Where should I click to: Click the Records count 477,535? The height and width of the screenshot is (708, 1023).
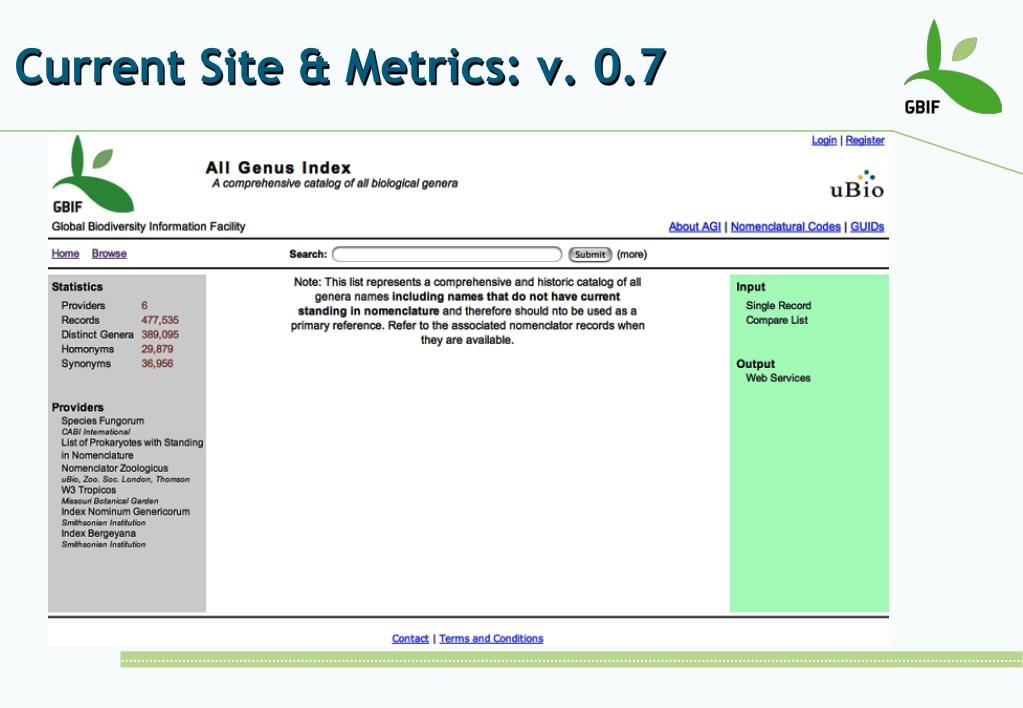[x=160, y=320]
